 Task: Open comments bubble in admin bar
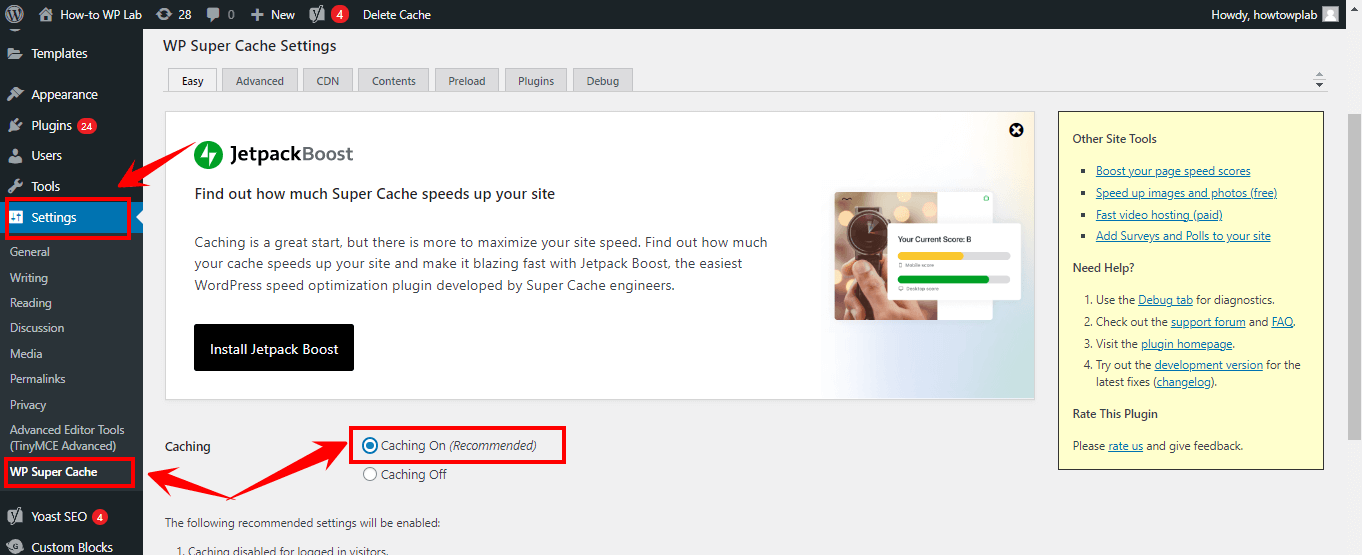[219, 14]
